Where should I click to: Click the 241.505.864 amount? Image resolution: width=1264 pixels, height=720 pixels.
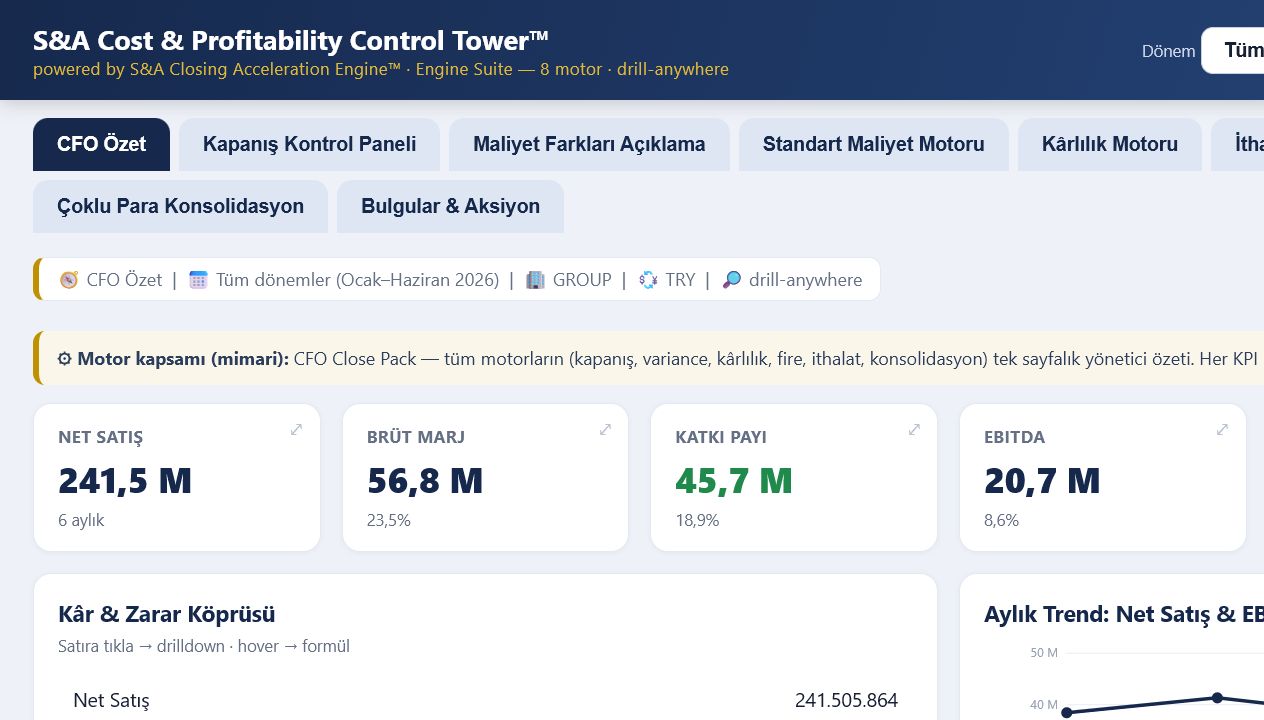coord(846,700)
